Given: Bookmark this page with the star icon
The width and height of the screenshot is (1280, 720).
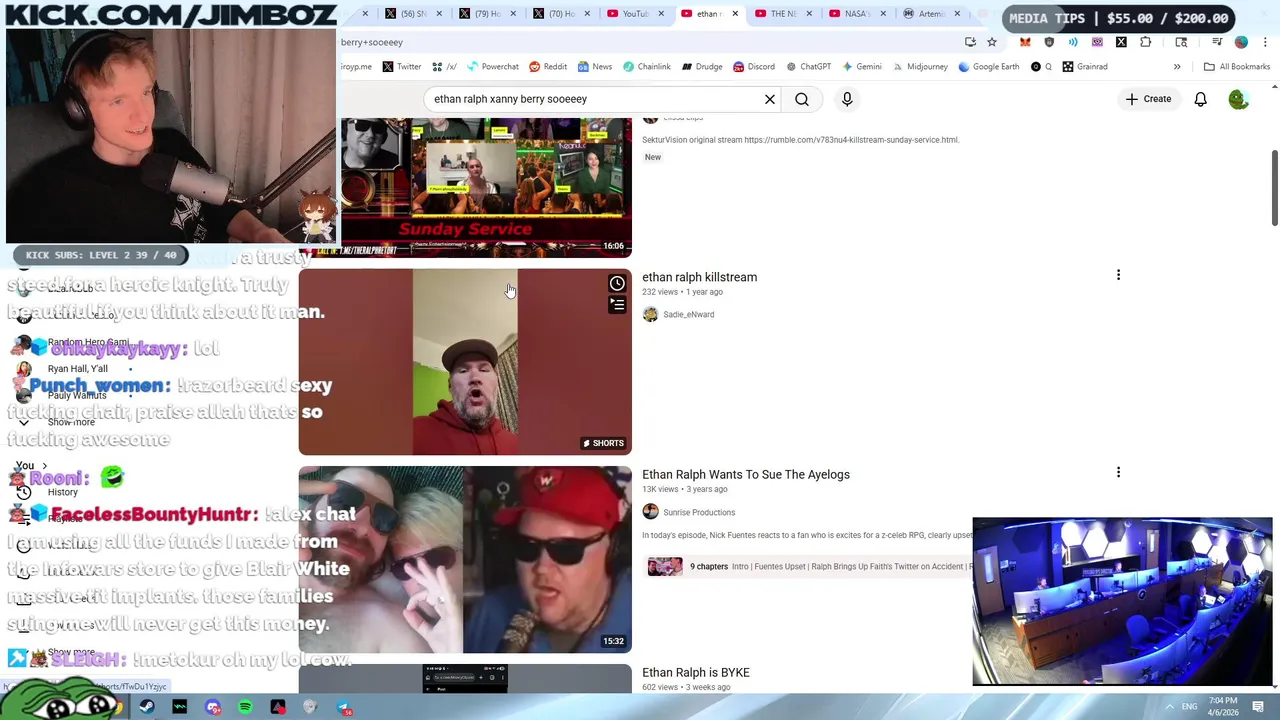Looking at the screenshot, I should pos(992,42).
